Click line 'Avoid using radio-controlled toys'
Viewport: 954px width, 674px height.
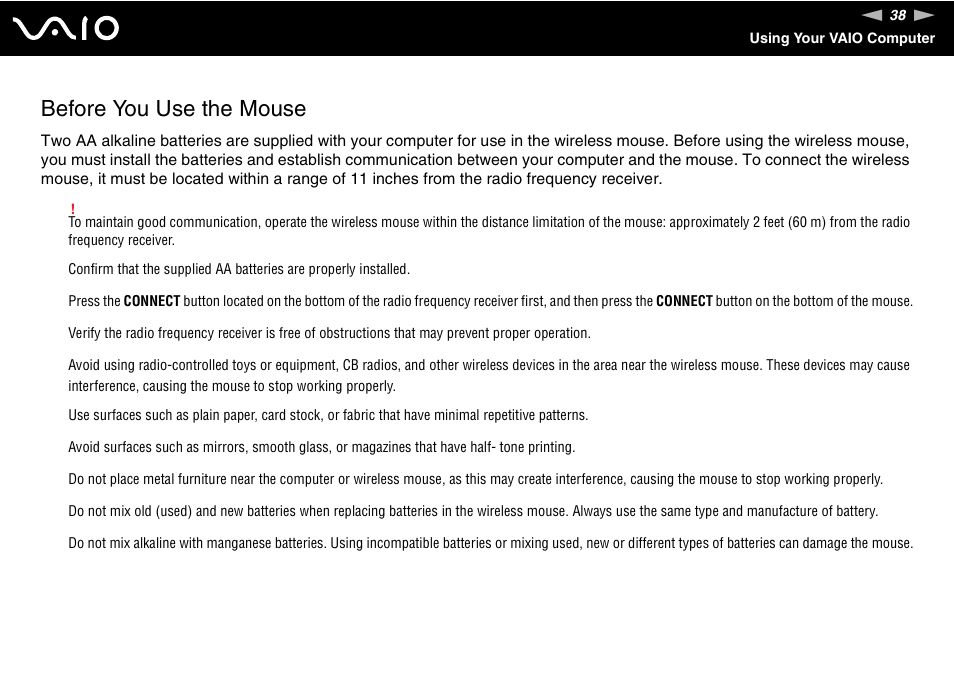tap(489, 375)
